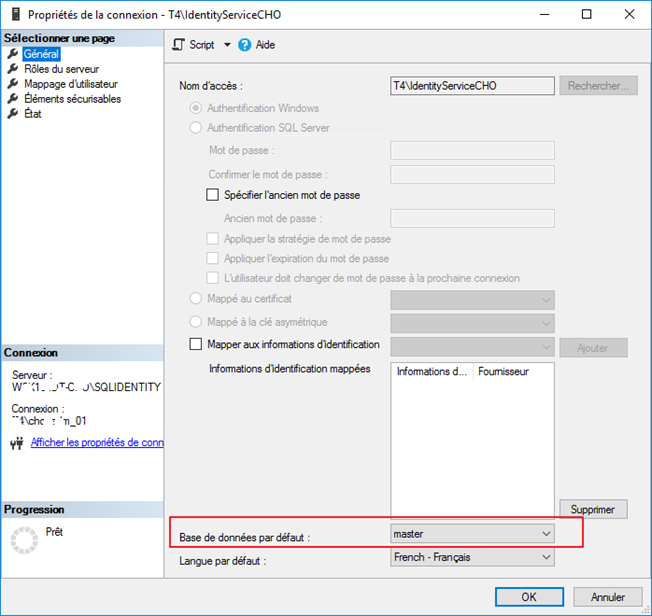This screenshot has width=652, height=616.
Task: Open Base de données par défaut dropdown
Action: pyautogui.click(x=472, y=534)
